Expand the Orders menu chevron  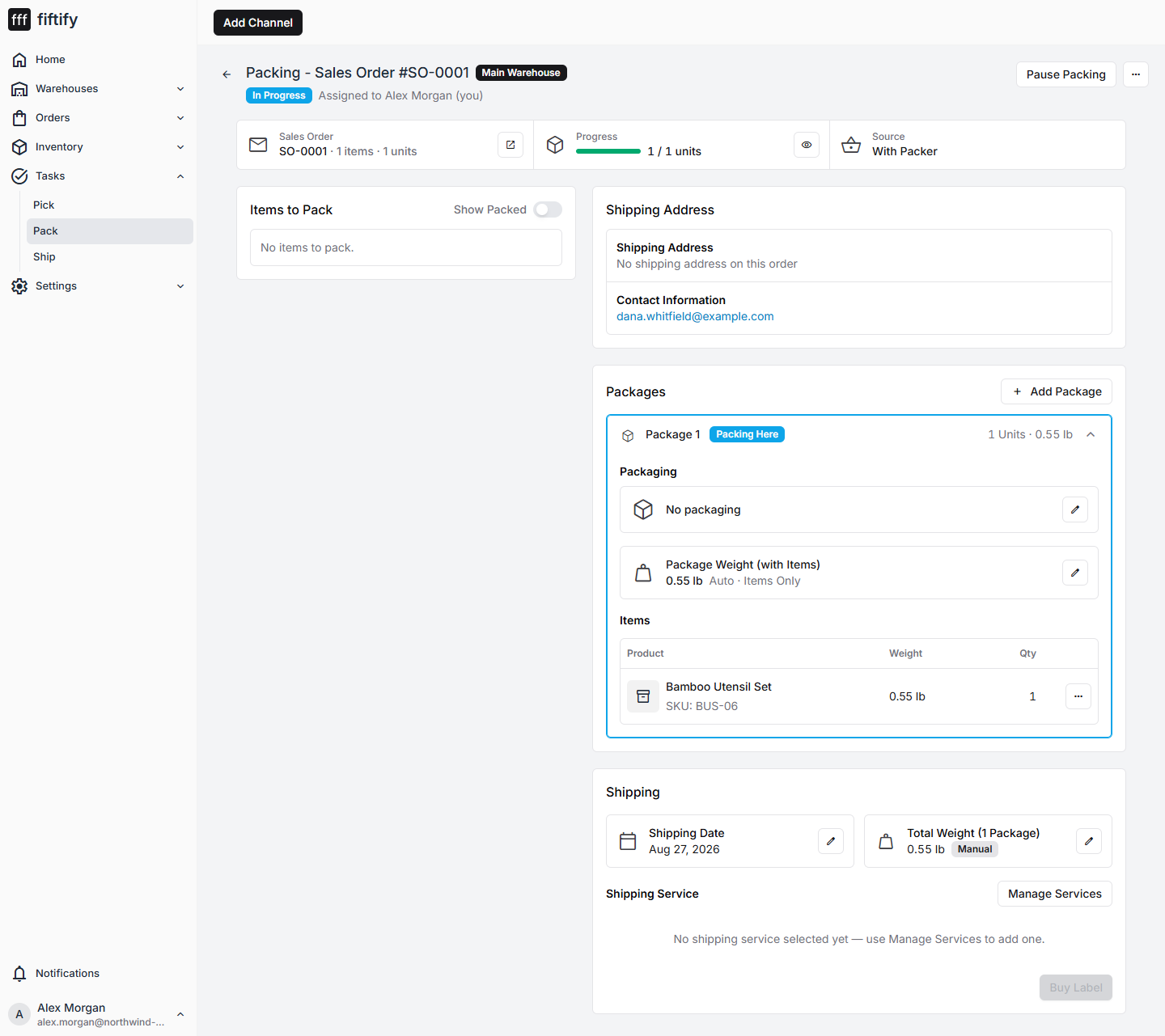point(180,118)
